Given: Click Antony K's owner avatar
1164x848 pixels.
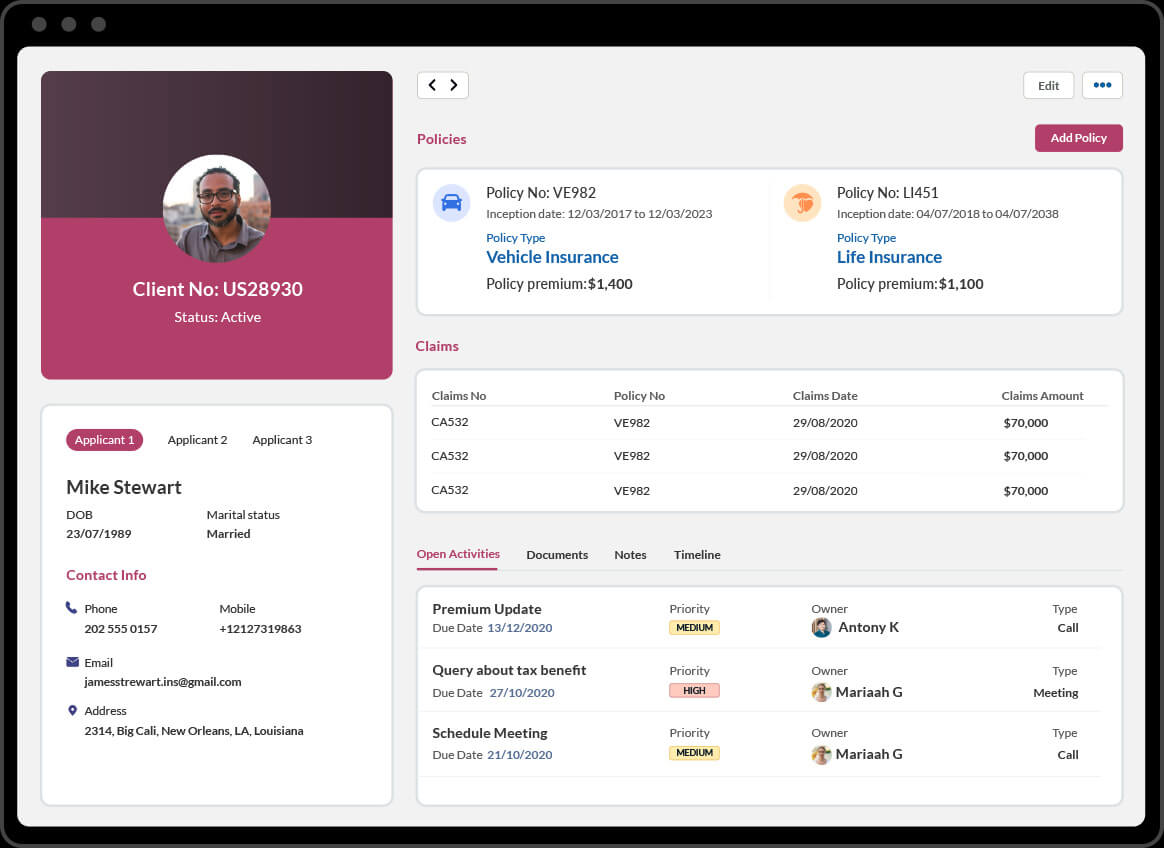Looking at the screenshot, I should (821, 627).
